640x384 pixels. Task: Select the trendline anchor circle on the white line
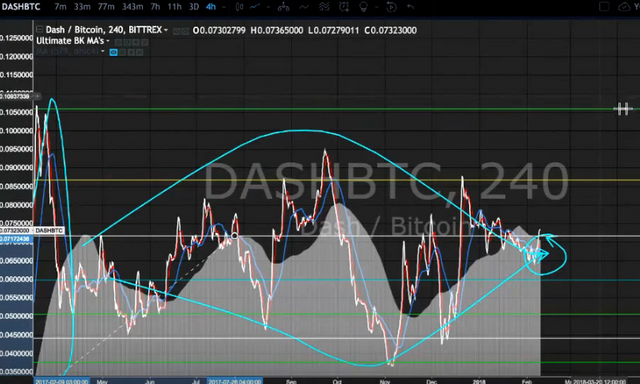(x=234, y=236)
